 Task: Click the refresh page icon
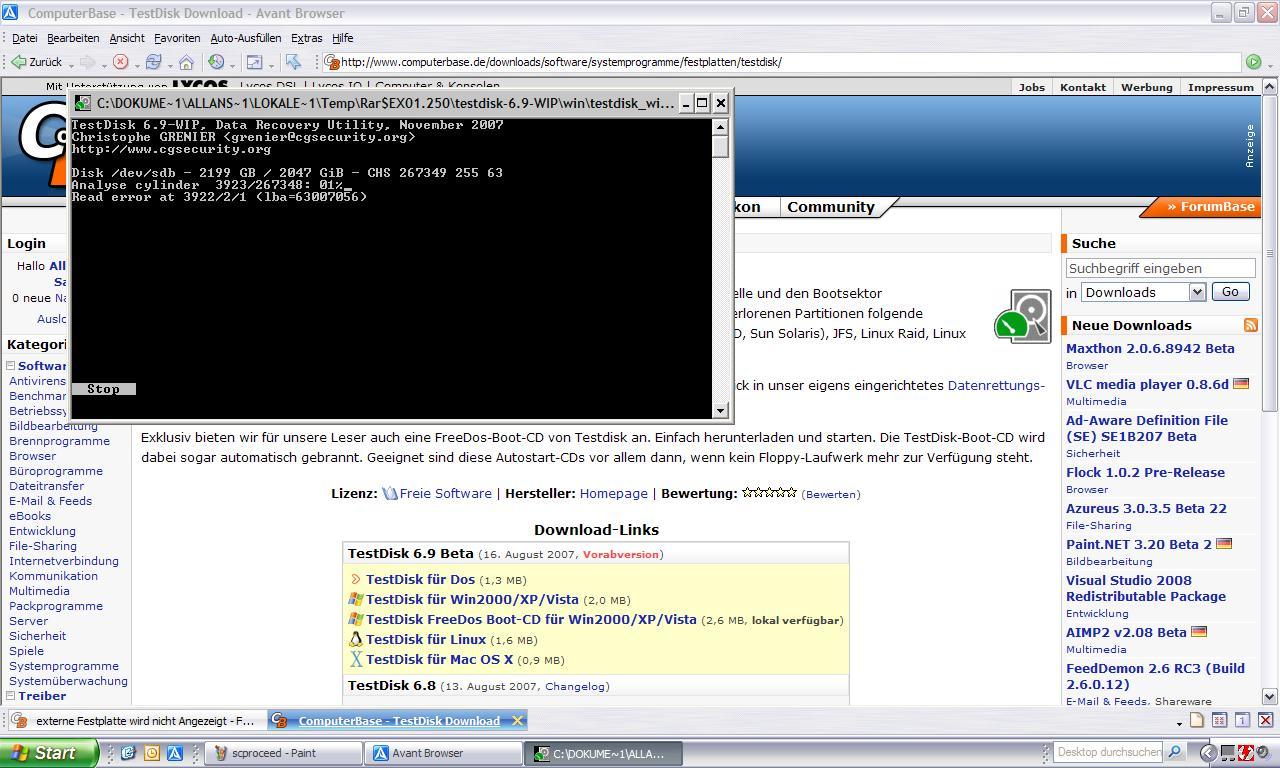153,62
